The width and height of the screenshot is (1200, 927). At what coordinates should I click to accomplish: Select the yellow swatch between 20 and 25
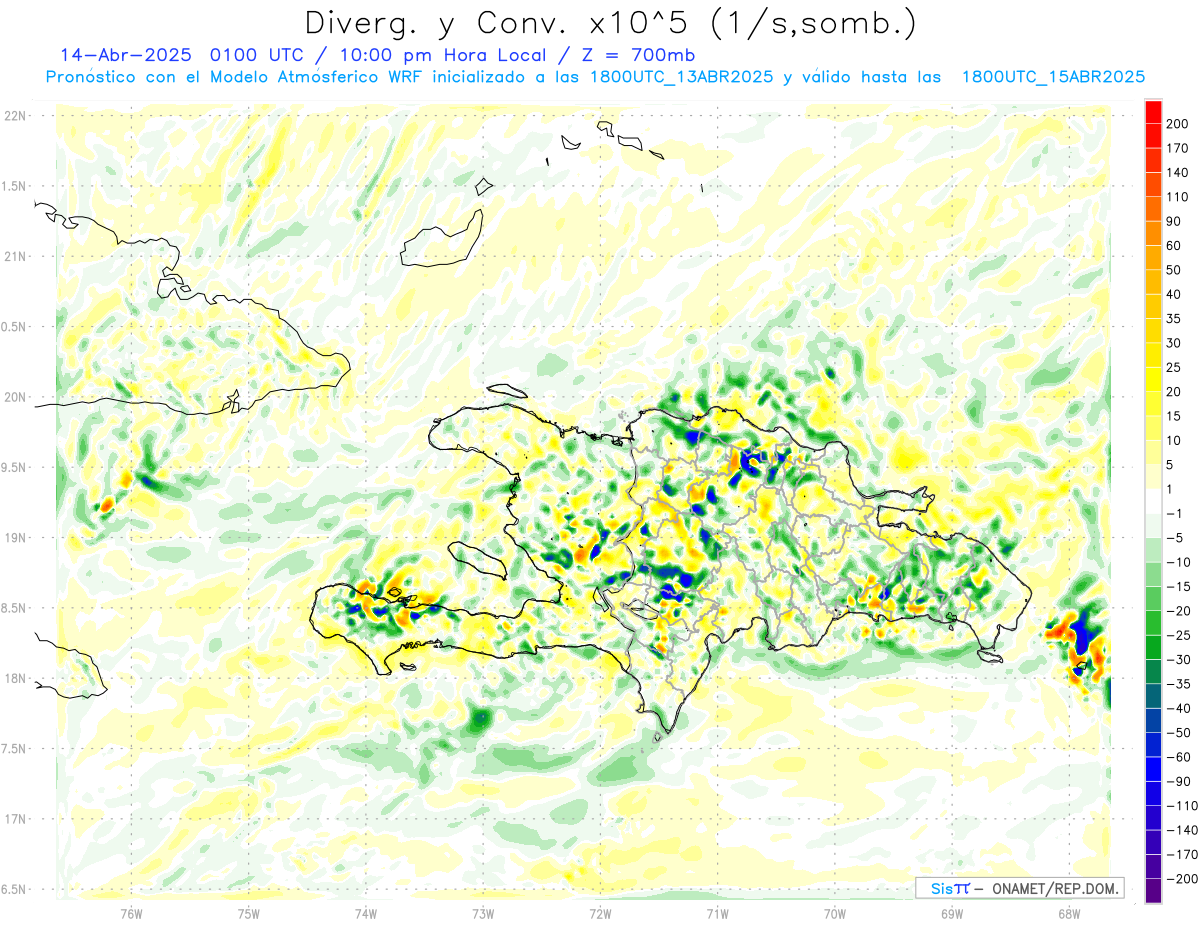coord(1153,379)
